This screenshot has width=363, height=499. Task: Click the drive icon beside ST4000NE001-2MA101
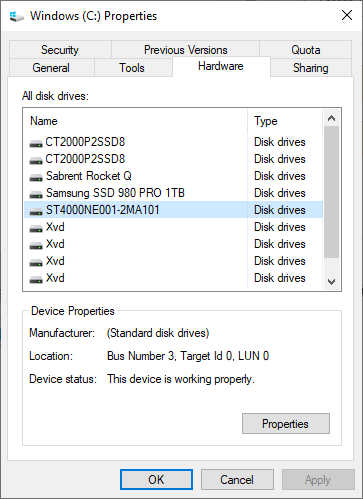click(36, 211)
